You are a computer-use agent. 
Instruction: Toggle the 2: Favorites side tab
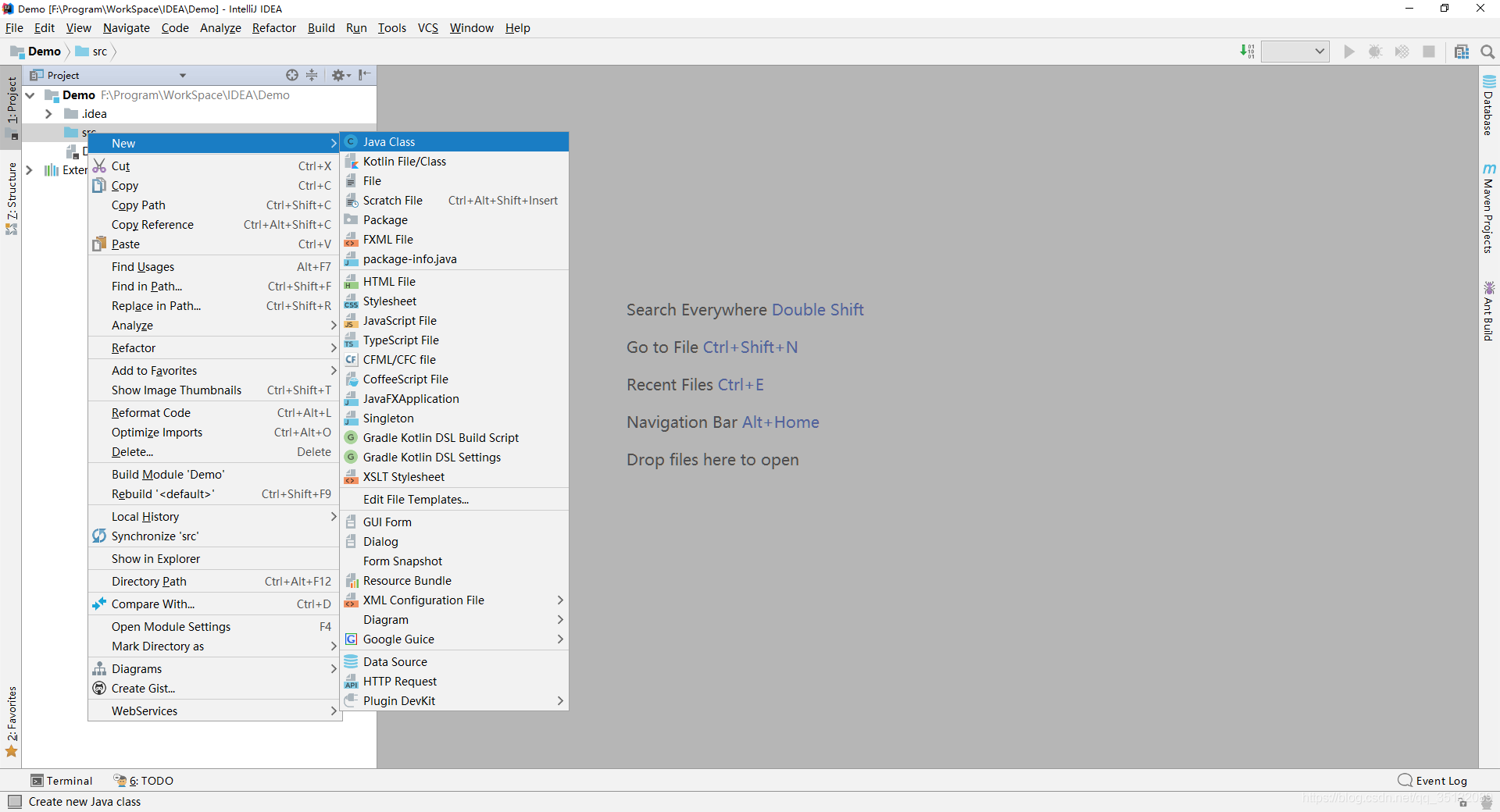(x=12, y=721)
